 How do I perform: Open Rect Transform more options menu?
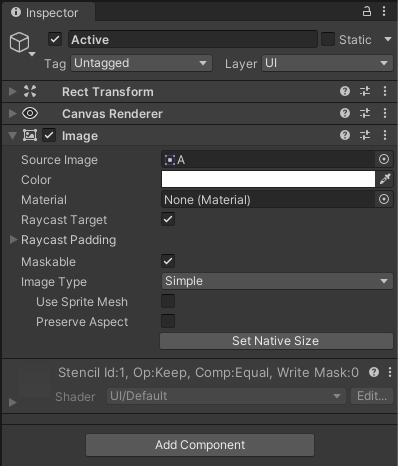[385, 91]
